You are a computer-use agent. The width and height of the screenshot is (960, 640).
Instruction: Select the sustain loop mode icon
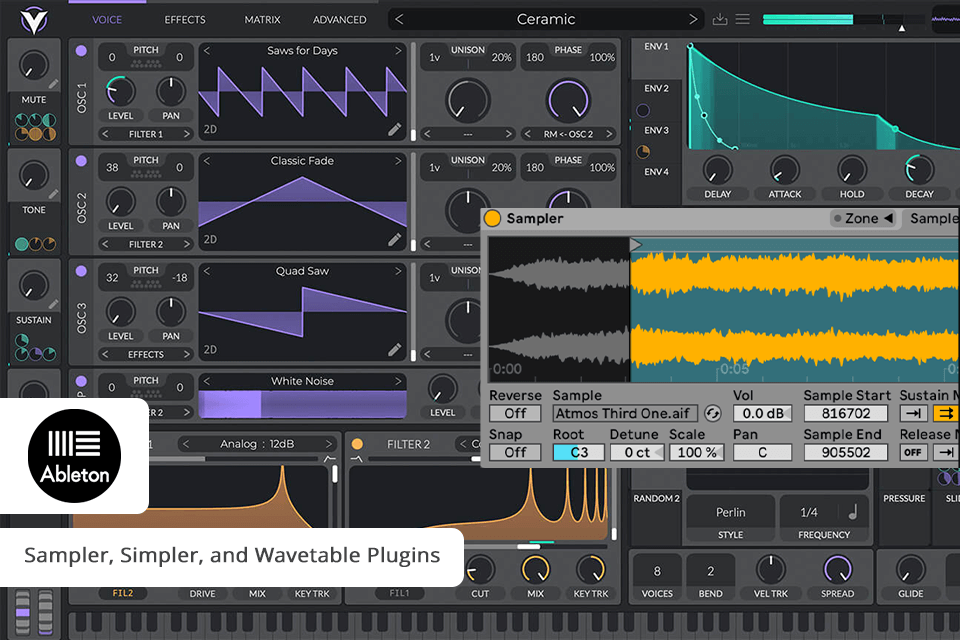[946, 413]
